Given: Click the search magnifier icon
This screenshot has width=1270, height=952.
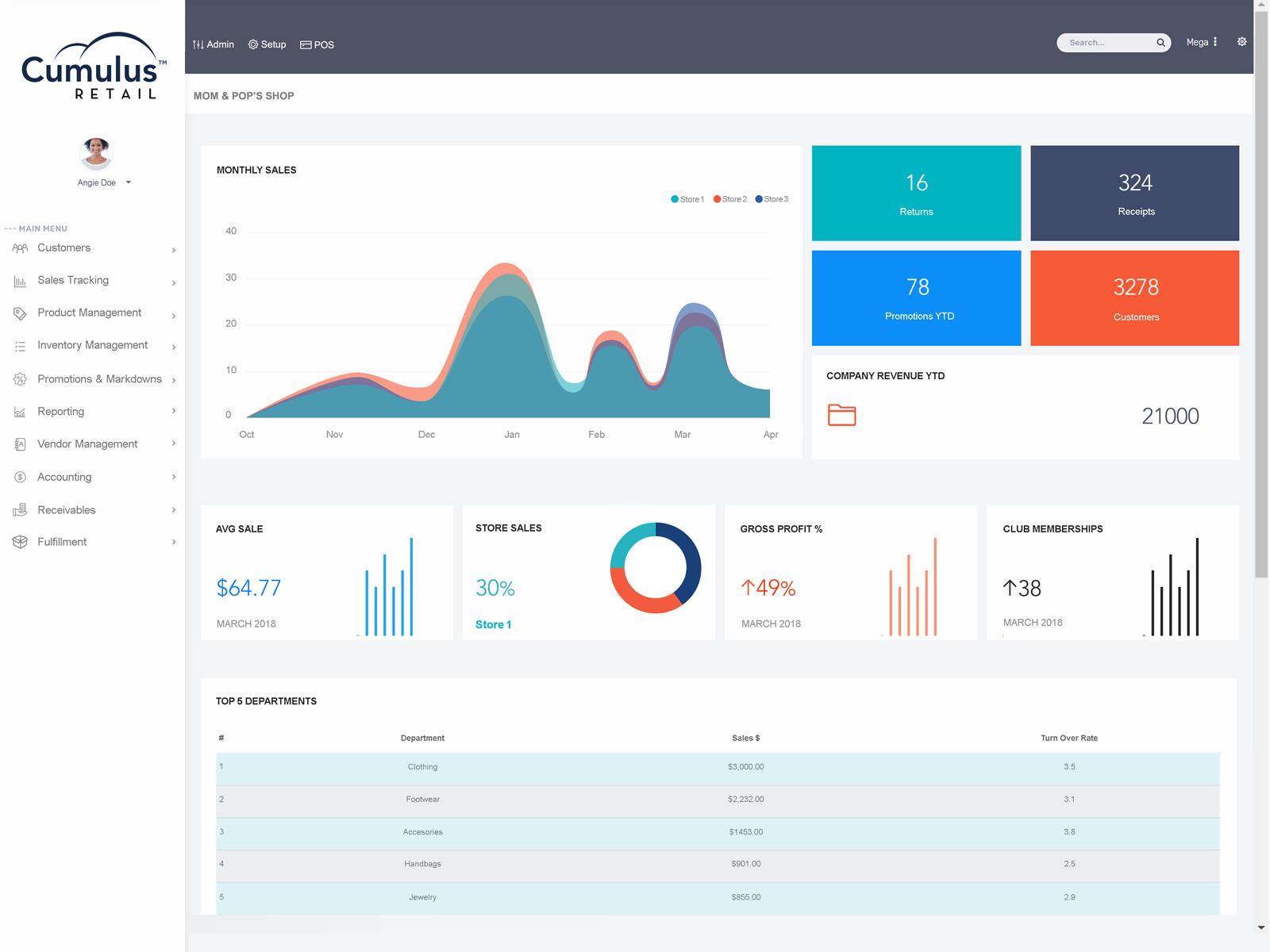Looking at the screenshot, I should [1160, 43].
